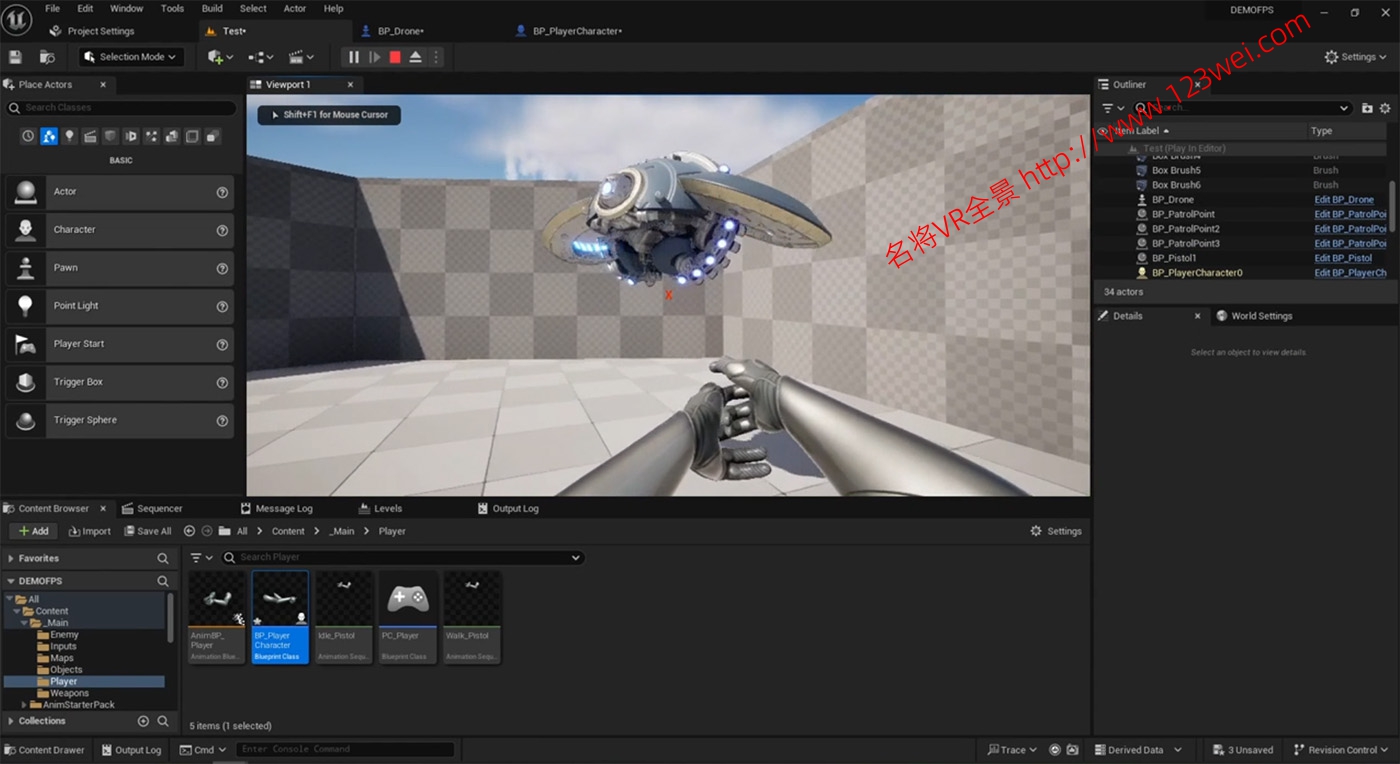Open the Selection Mode dropdown
The width and height of the screenshot is (1400, 764).
tap(131, 56)
